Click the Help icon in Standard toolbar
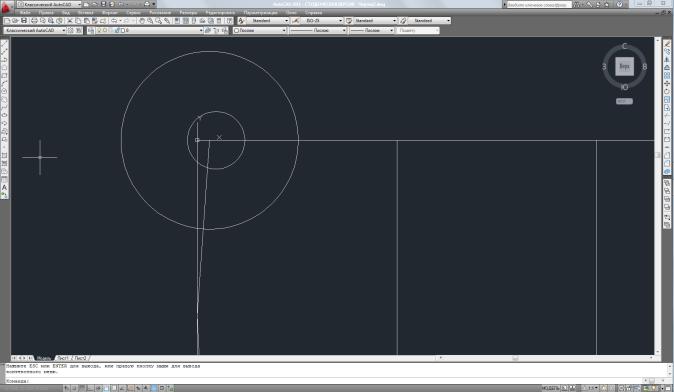The height and width of the screenshot is (392, 674). [230, 21]
